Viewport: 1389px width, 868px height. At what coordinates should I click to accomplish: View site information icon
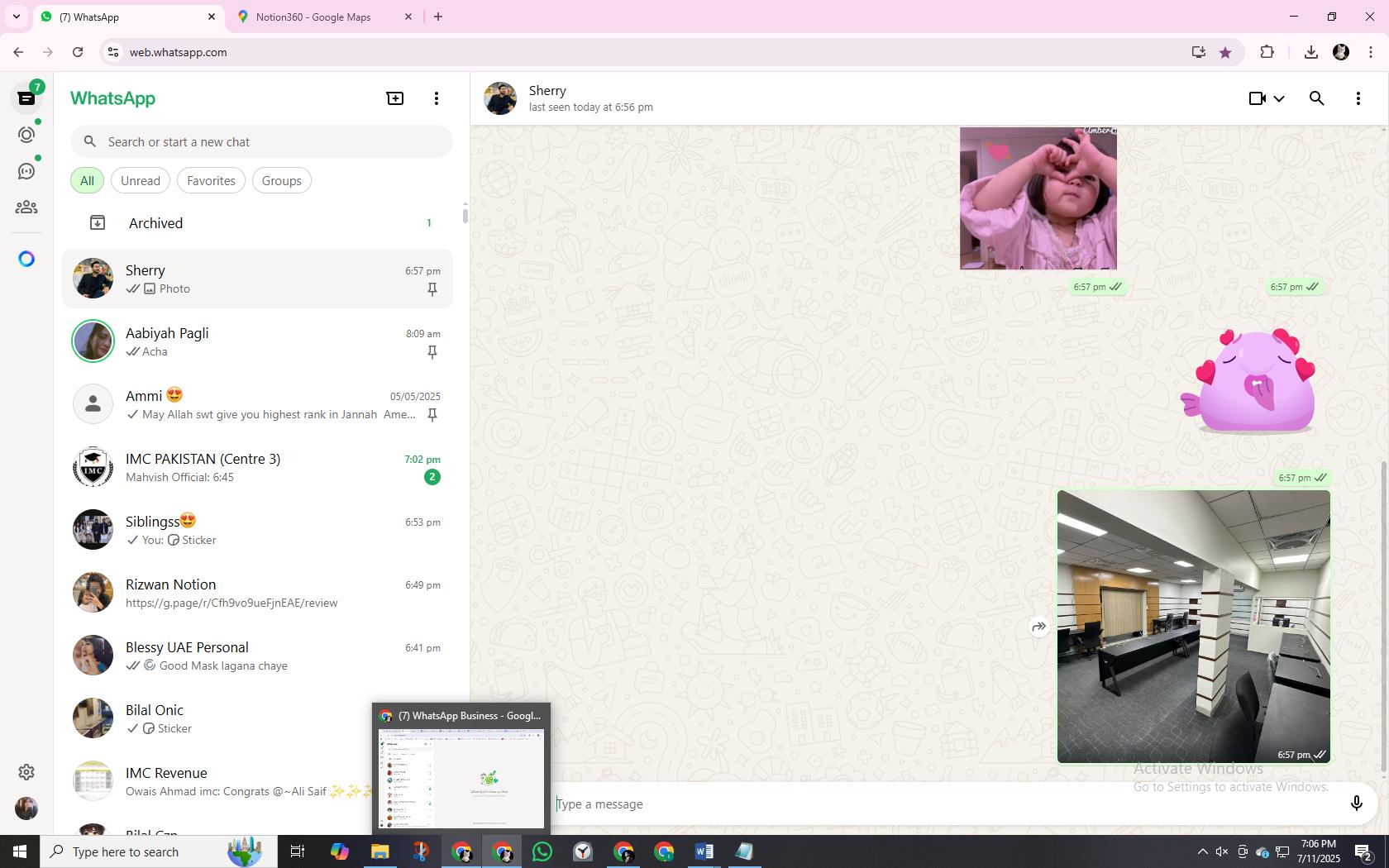[x=113, y=52]
